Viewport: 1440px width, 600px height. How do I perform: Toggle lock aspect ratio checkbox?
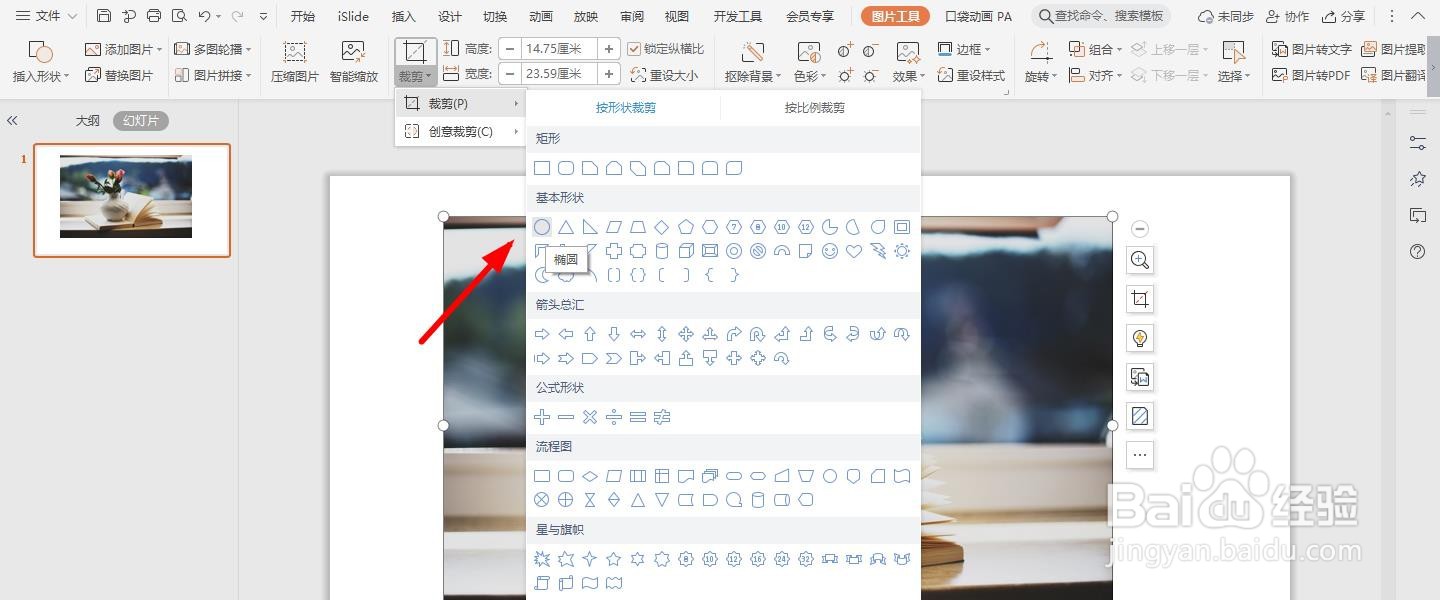(634, 49)
